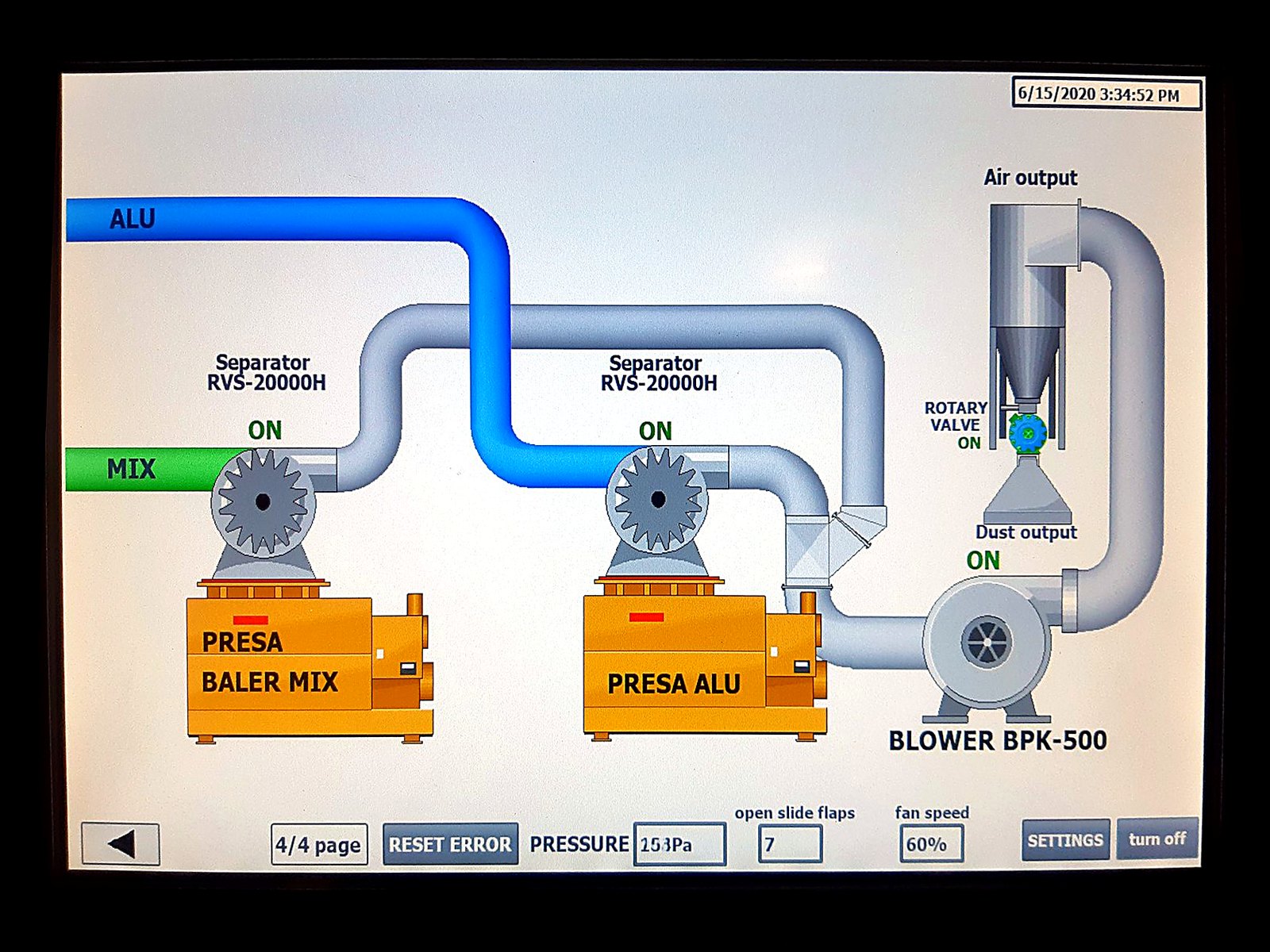Click the 4/4 page indicator

click(319, 845)
